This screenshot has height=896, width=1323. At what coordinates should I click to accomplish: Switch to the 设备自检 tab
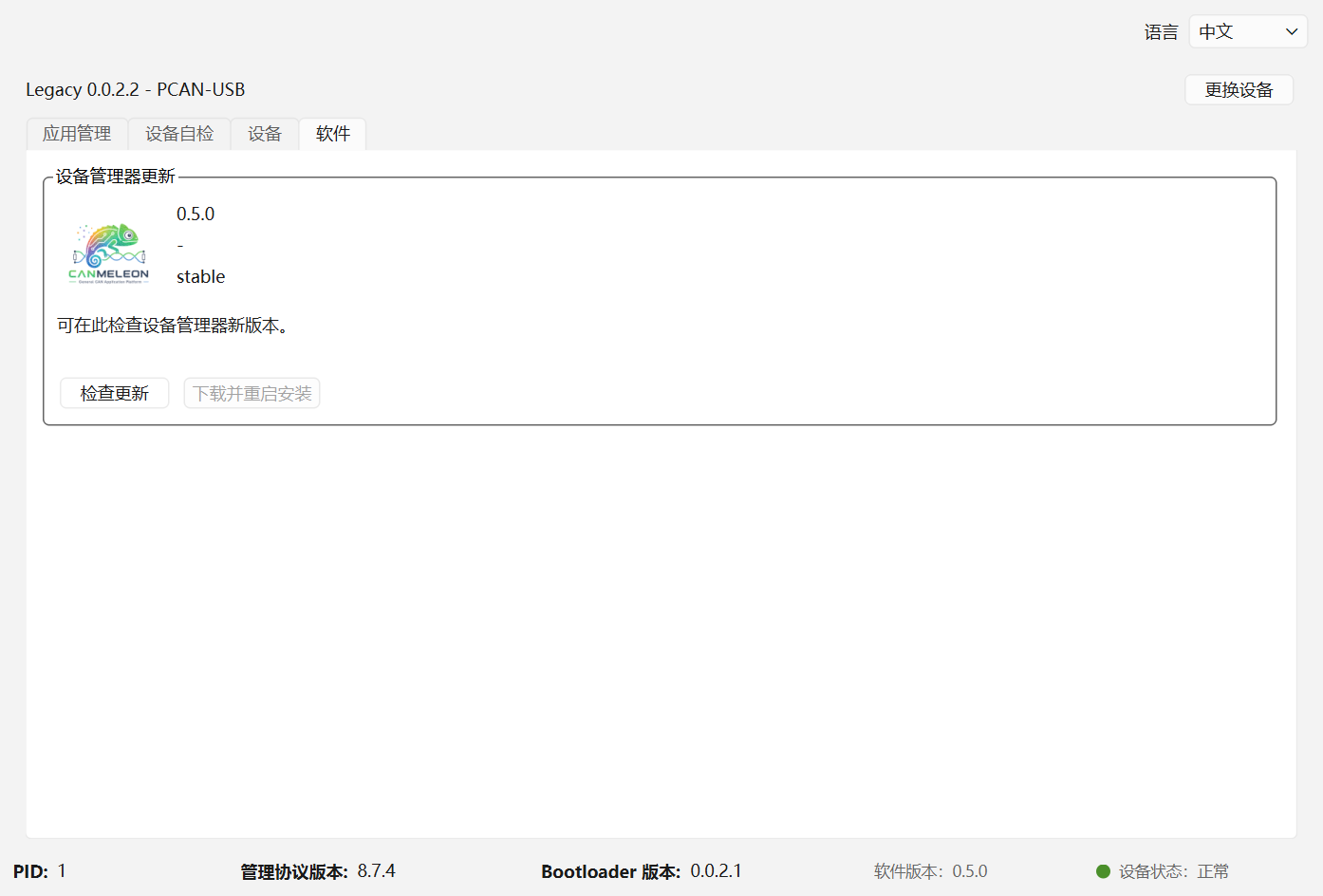[179, 134]
